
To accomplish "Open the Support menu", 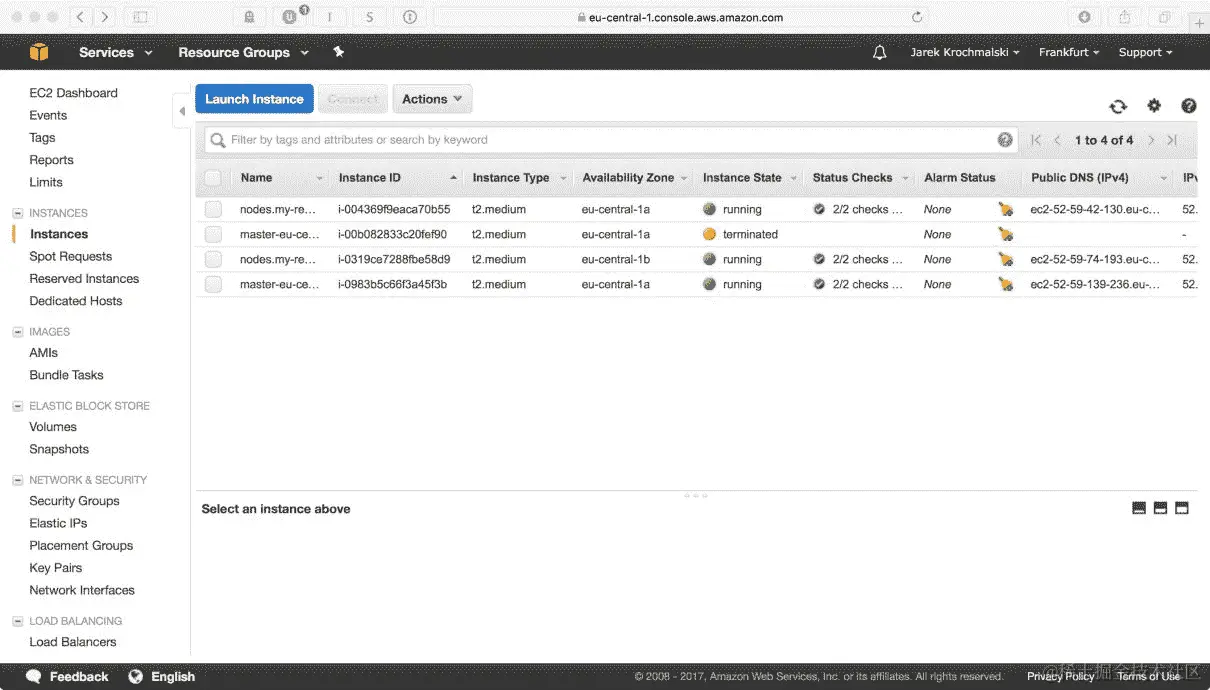I will (x=1145, y=52).
